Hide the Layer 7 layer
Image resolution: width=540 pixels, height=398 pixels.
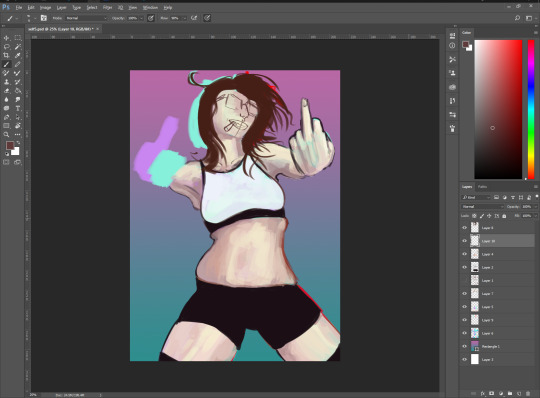(x=464, y=294)
